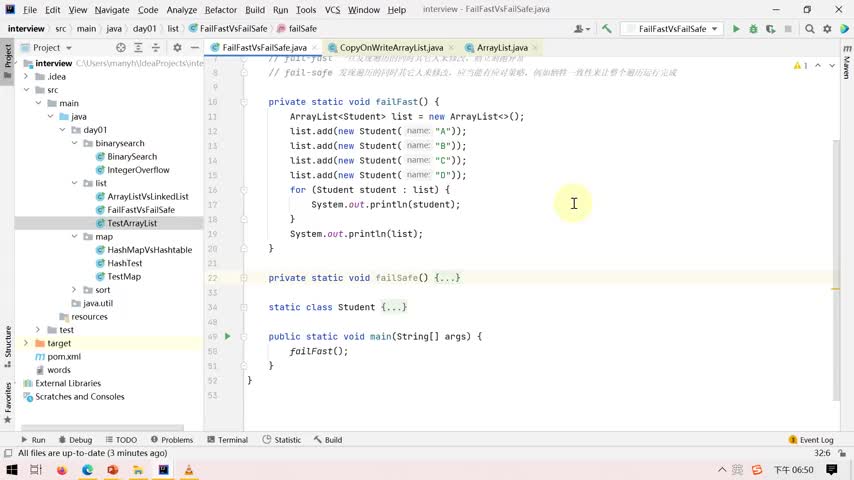Click the stop process icon
Viewport: 854px width, 480px height.
pos(788,29)
